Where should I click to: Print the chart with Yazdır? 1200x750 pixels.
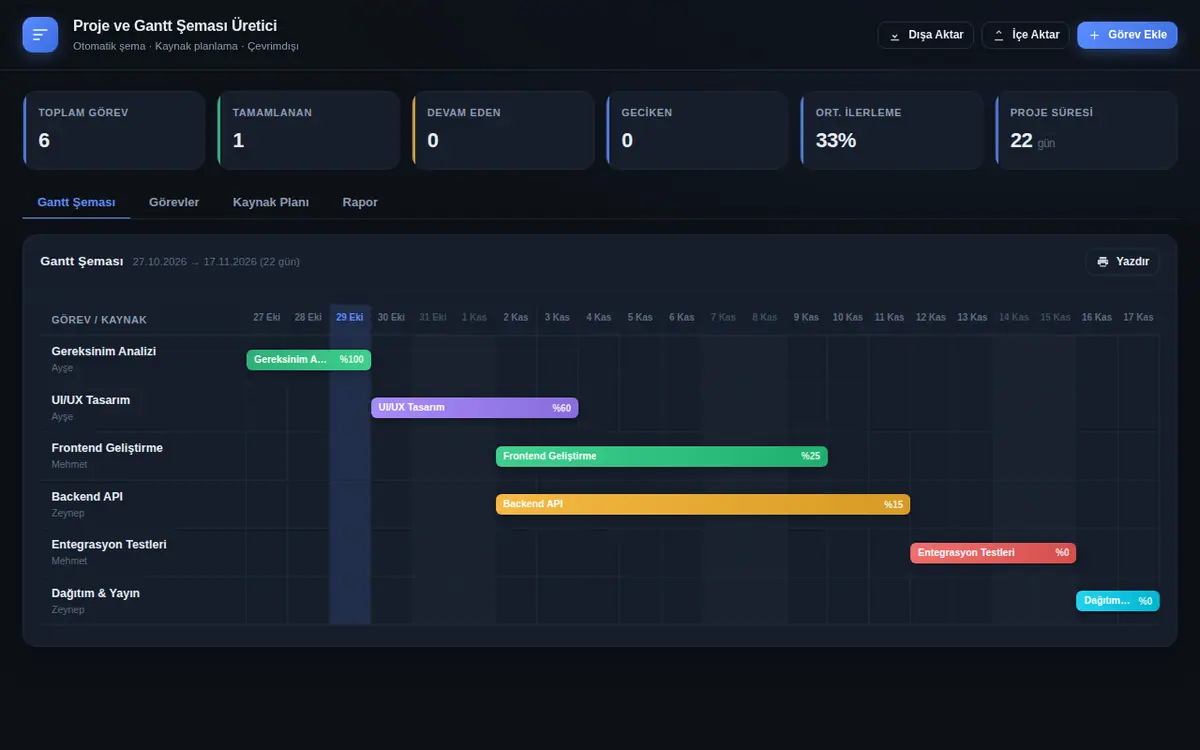click(x=1123, y=262)
